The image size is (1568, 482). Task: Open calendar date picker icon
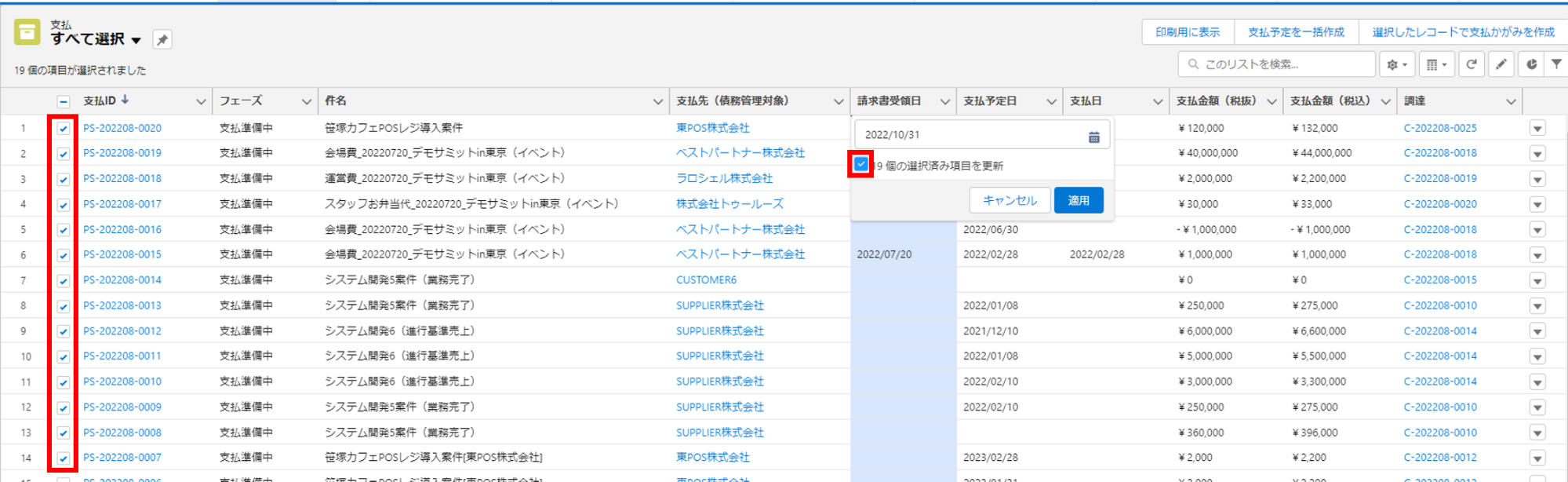click(x=1093, y=137)
